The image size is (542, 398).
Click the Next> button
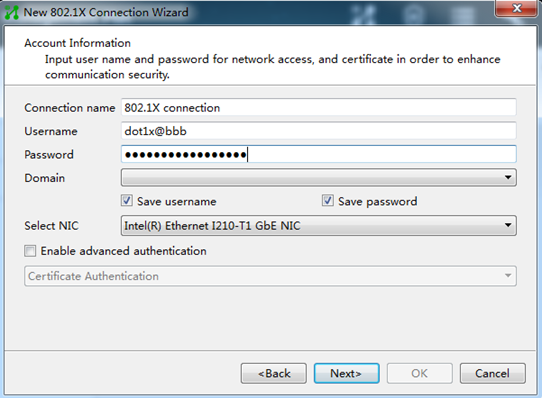pos(346,373)
